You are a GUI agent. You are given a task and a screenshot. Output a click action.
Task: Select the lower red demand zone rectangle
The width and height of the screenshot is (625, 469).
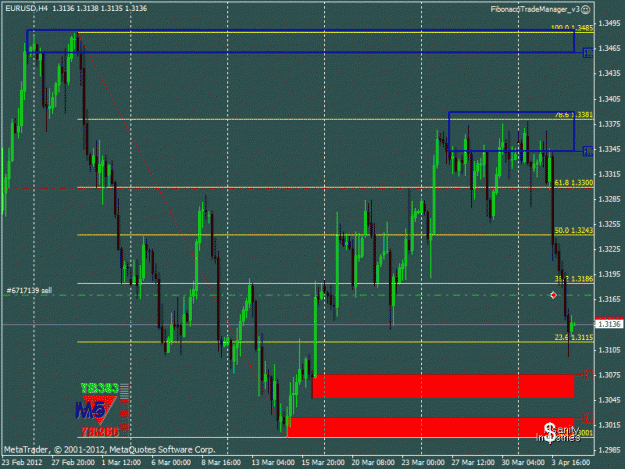(x=430, y=427)
